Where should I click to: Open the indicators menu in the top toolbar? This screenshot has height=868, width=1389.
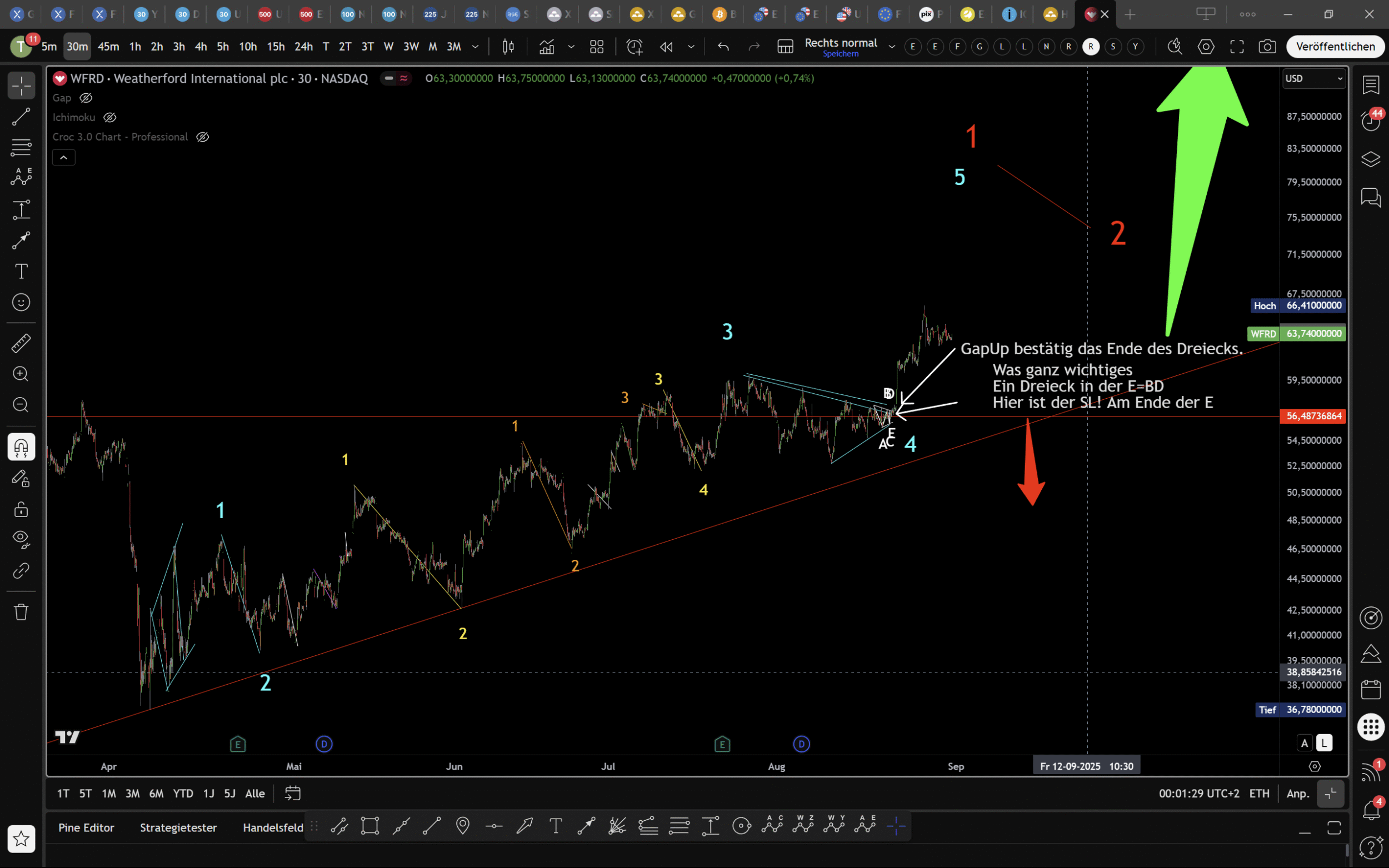coord(547,47)
